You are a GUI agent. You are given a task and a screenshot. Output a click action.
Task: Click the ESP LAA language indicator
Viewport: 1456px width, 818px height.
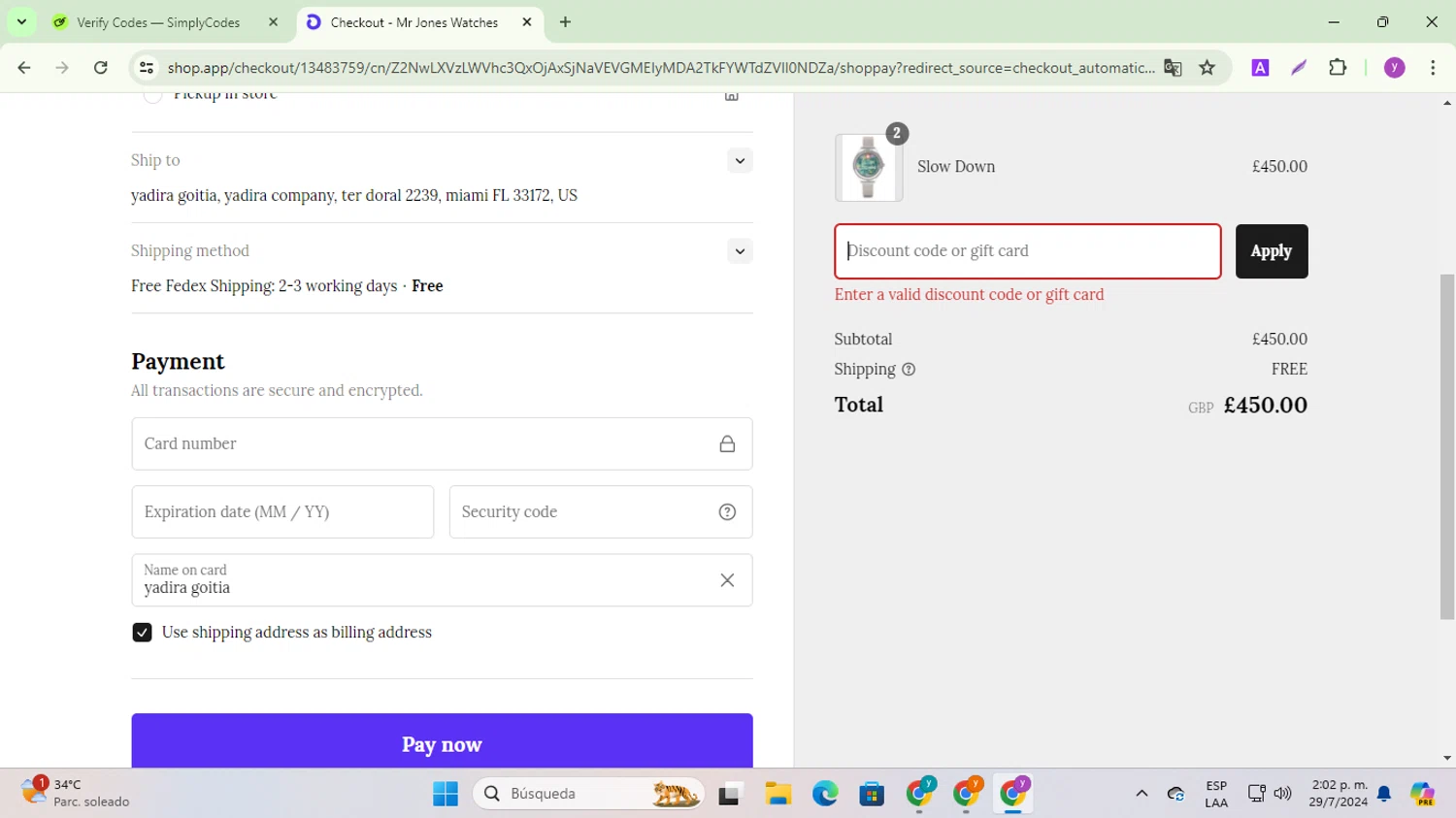[1216, 794]
